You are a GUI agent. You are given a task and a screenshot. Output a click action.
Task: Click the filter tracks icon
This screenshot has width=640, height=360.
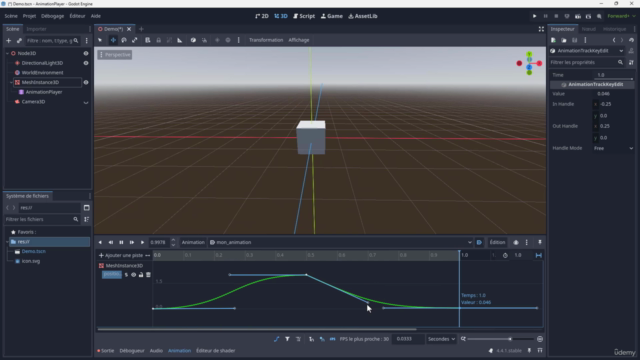click(x=287, y=339)
